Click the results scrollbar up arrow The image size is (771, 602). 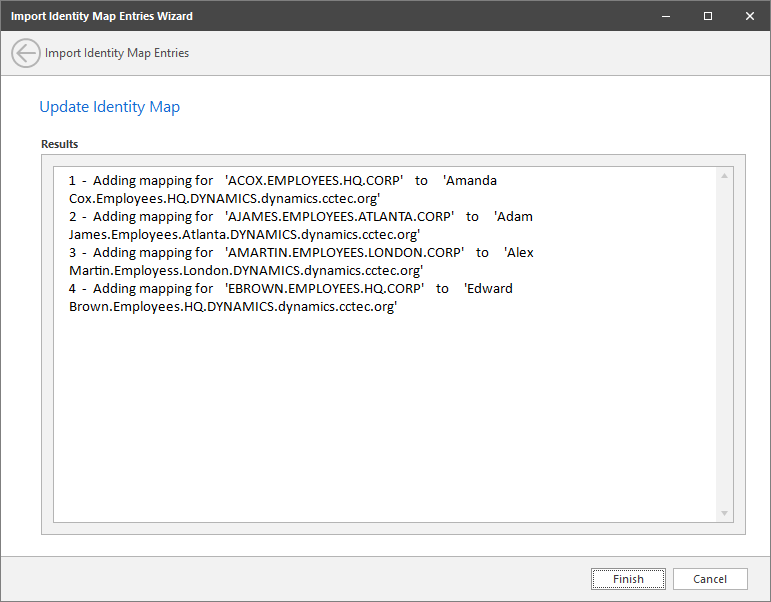tap(724, 176)
